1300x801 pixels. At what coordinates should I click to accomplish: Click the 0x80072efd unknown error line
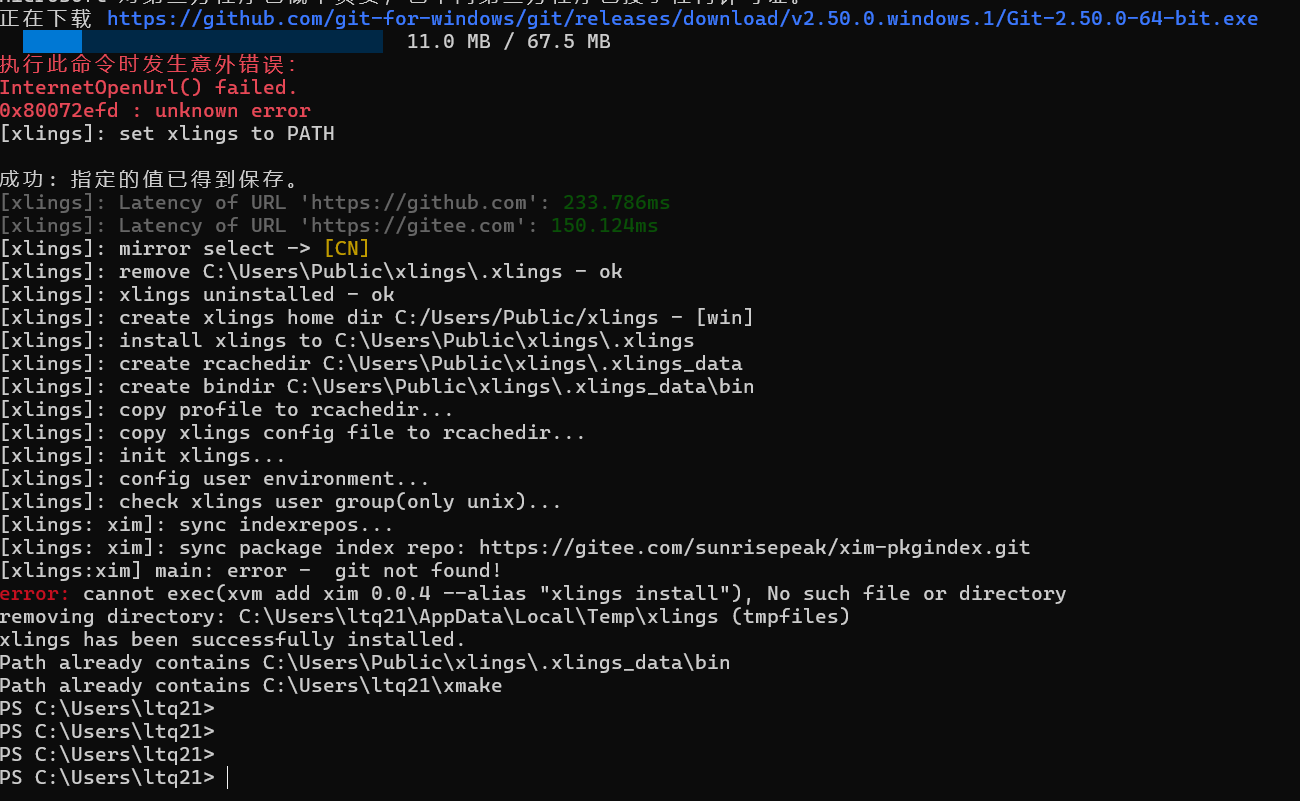pos(155,111)
